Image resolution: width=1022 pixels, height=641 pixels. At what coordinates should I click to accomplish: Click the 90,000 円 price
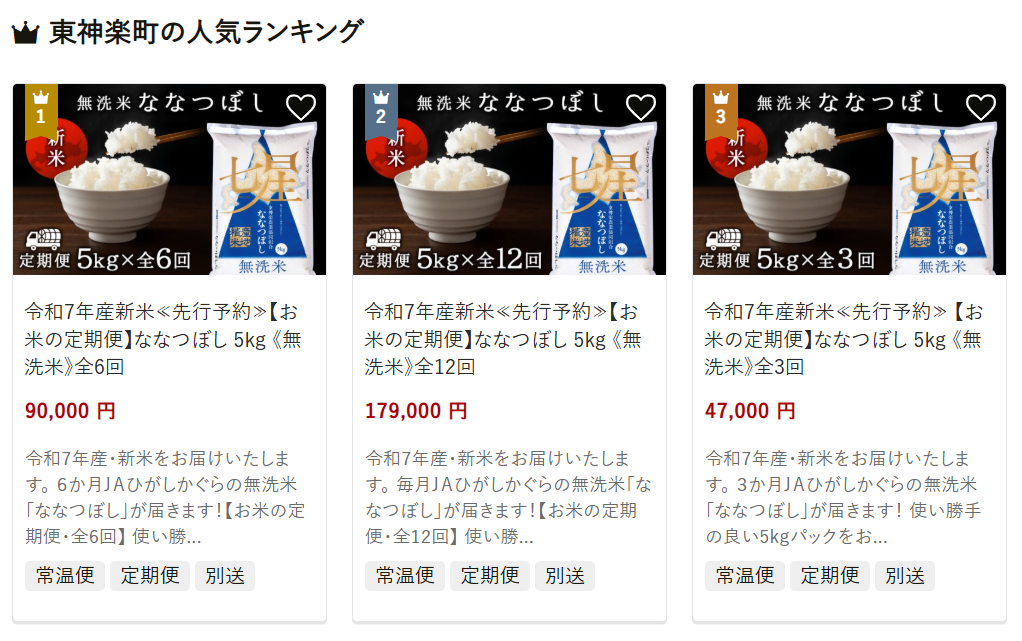(x=70, y=411)
